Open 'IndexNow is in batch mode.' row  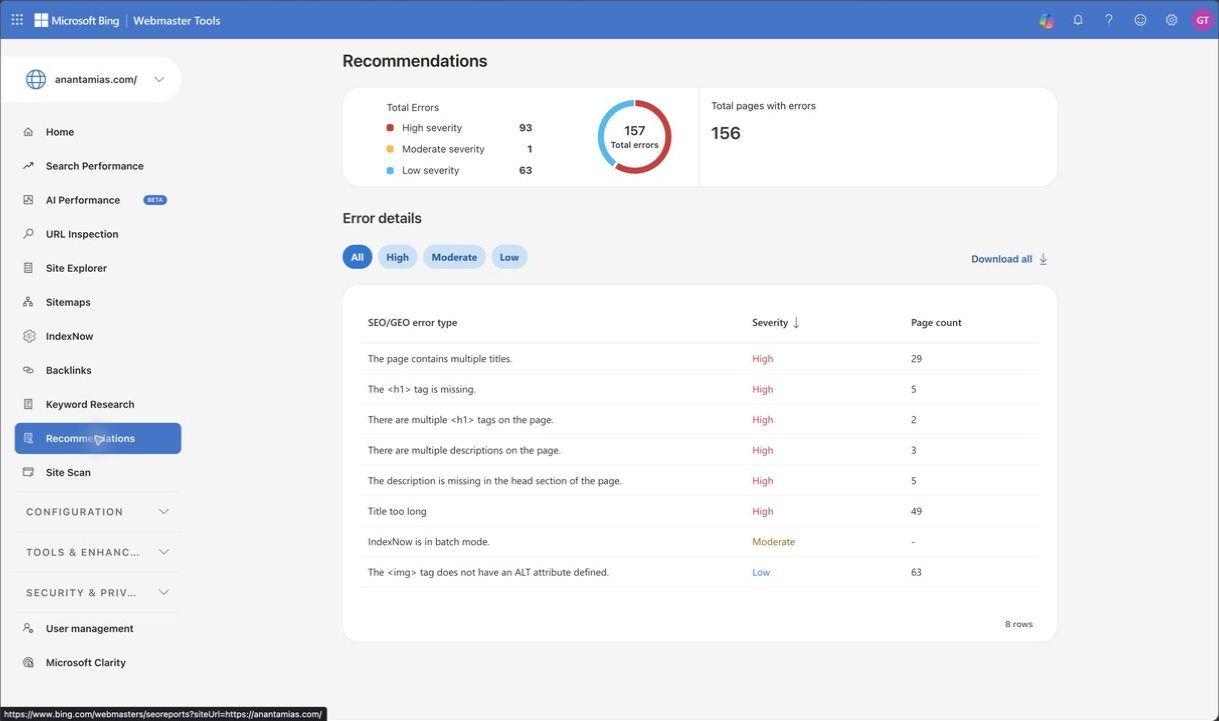(x=700, y=542)
